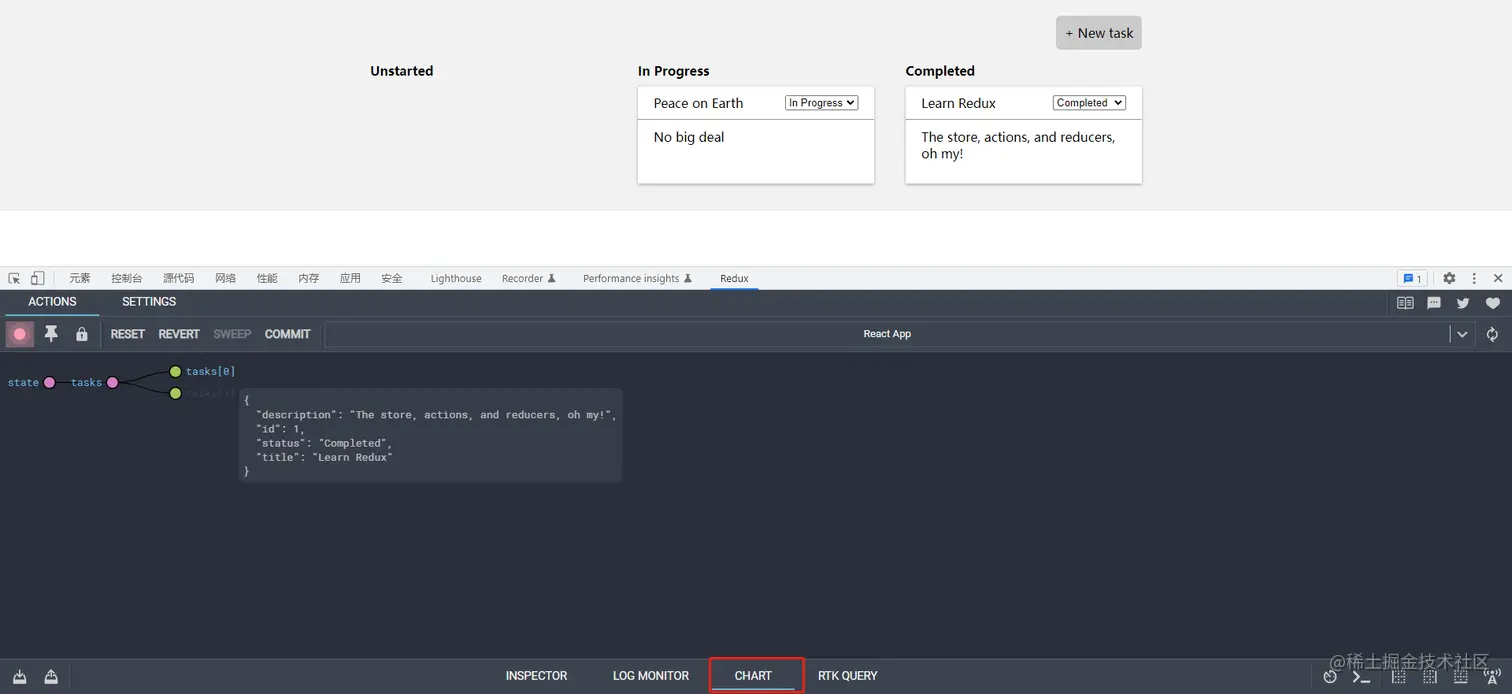Open the 安全 DevTools tab
The image size is (1512, 694).
click(x=392, y=278)
